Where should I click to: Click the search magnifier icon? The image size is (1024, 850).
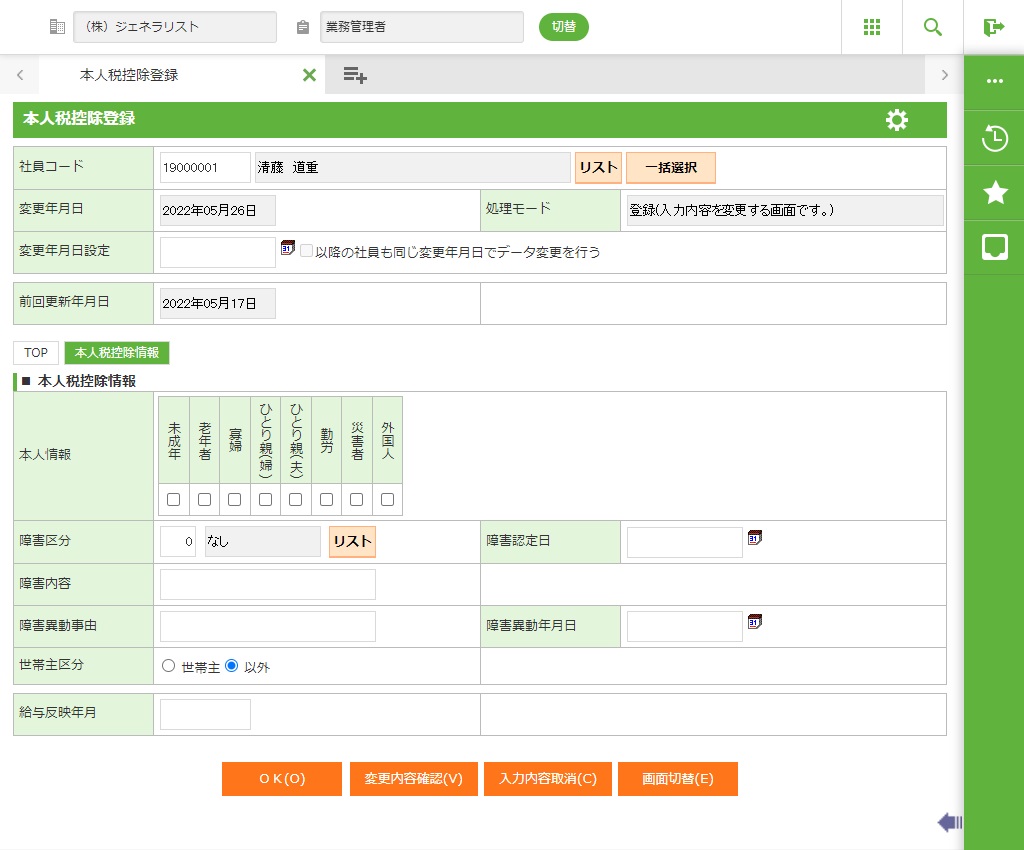click(x=932, y=27)
